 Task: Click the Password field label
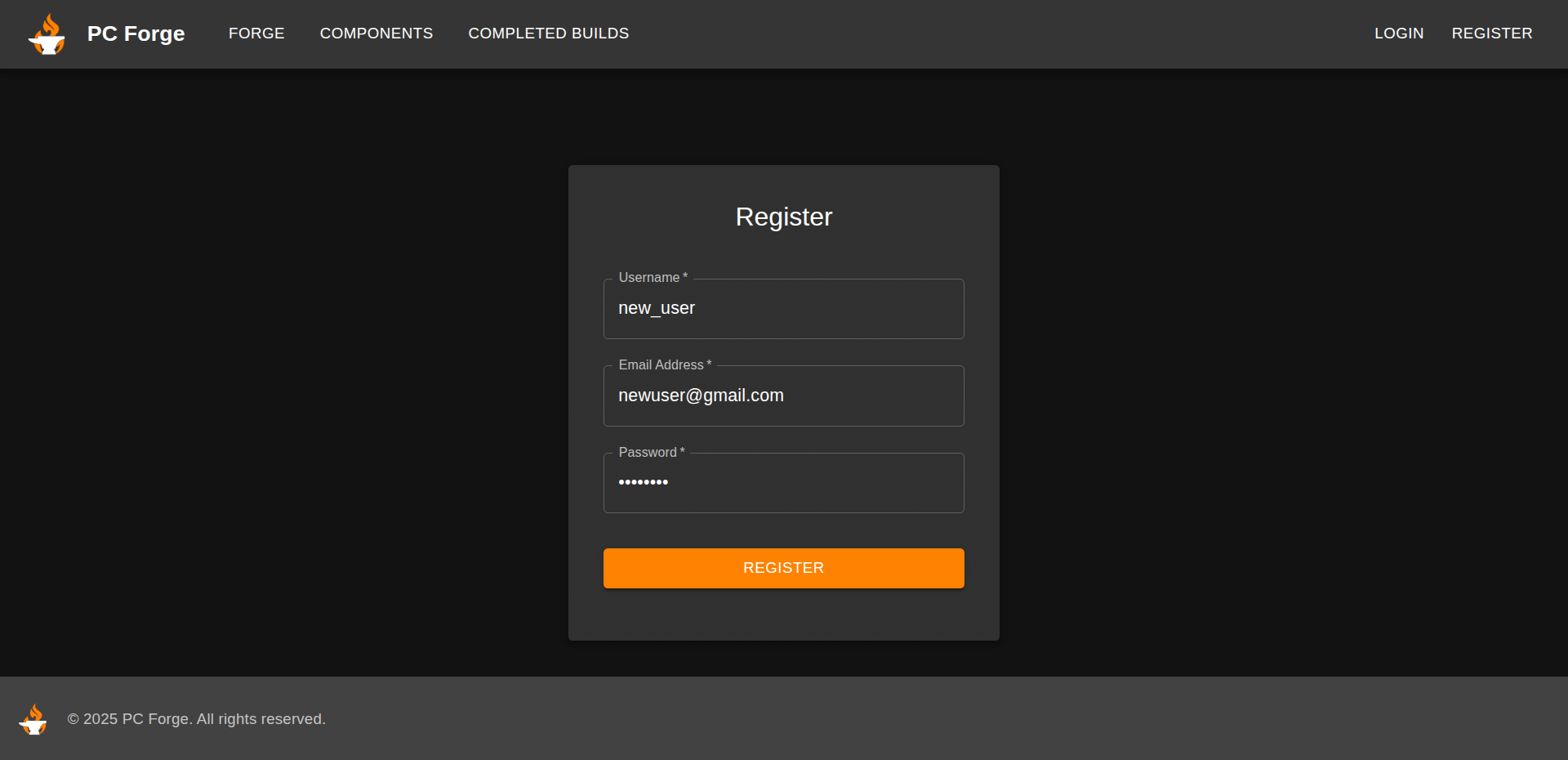click(650, 453)
